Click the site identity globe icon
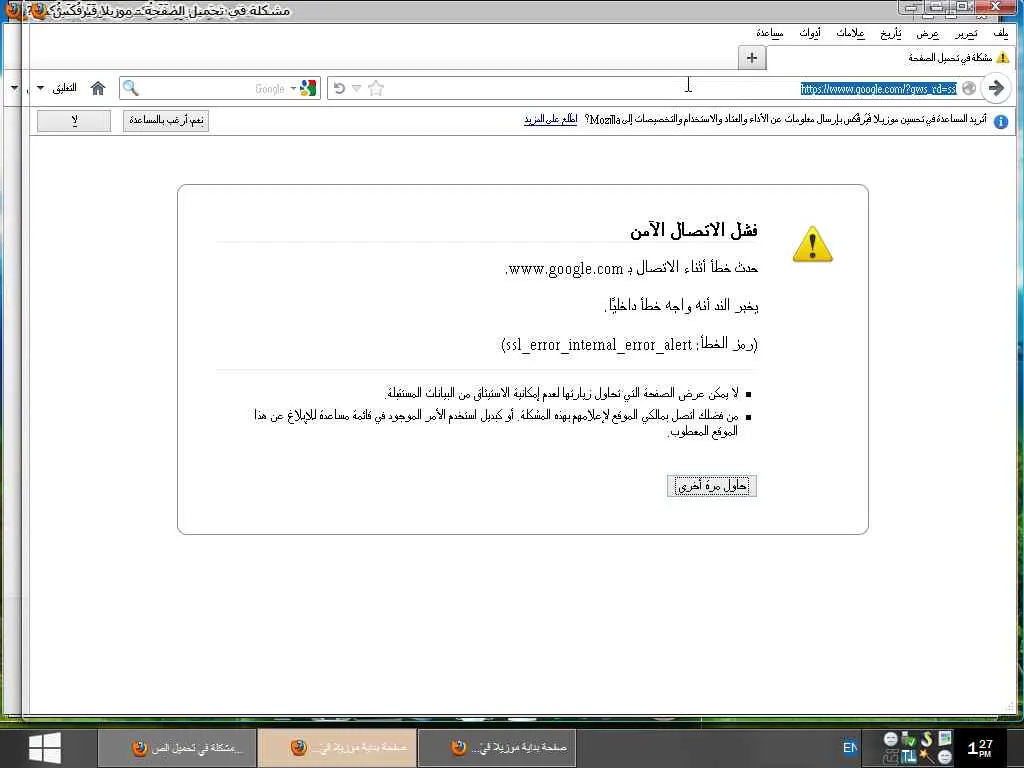This screenshot has height=768, width=1024. point(969,88)
